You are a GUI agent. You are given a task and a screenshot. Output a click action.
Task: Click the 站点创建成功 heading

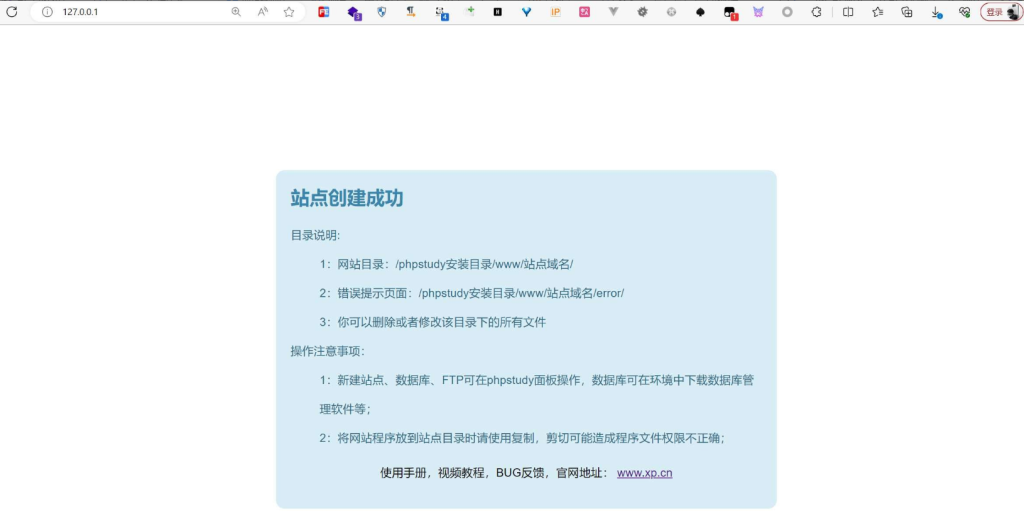tap(347, 198)
